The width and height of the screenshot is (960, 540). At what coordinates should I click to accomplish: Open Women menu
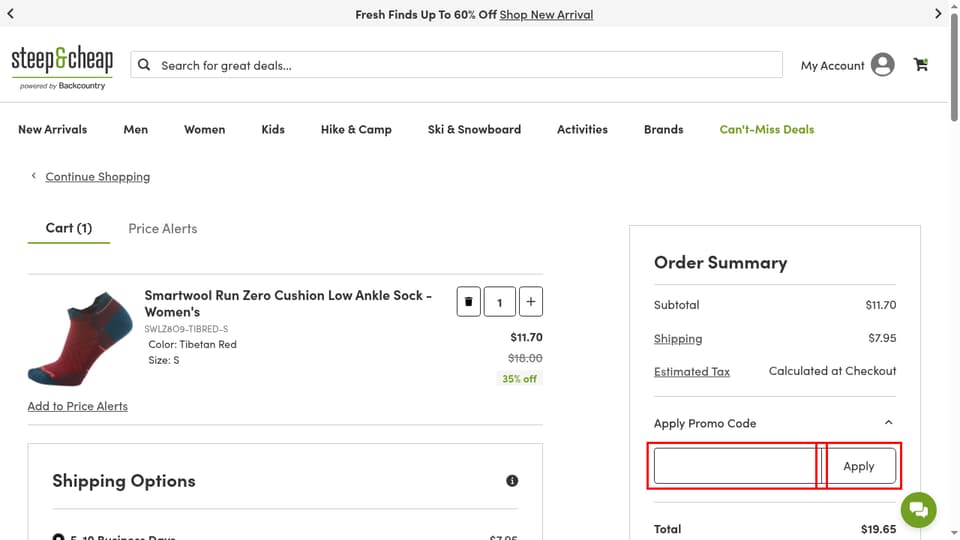pyautogui.click(x=204, y=129)
